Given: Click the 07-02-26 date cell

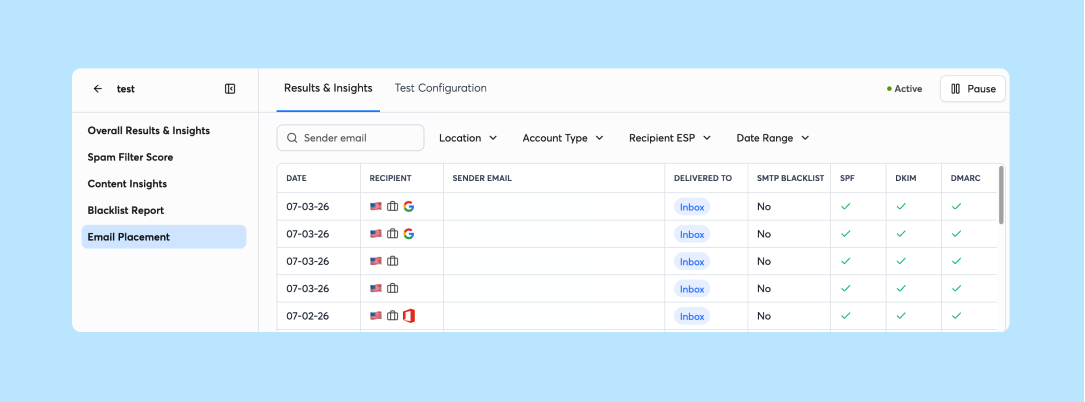Looking at the screenshot, I should [307, 316].
